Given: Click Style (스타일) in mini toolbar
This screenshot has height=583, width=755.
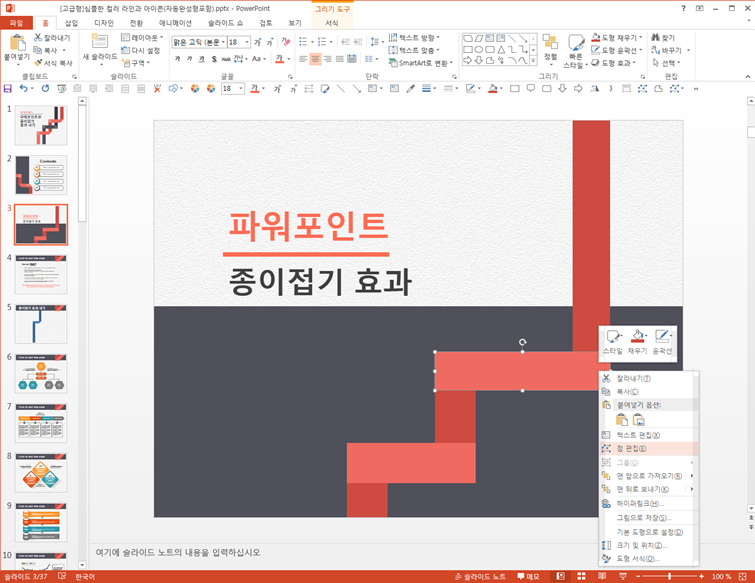Looking at the screenshot, I should coord(613,342).
